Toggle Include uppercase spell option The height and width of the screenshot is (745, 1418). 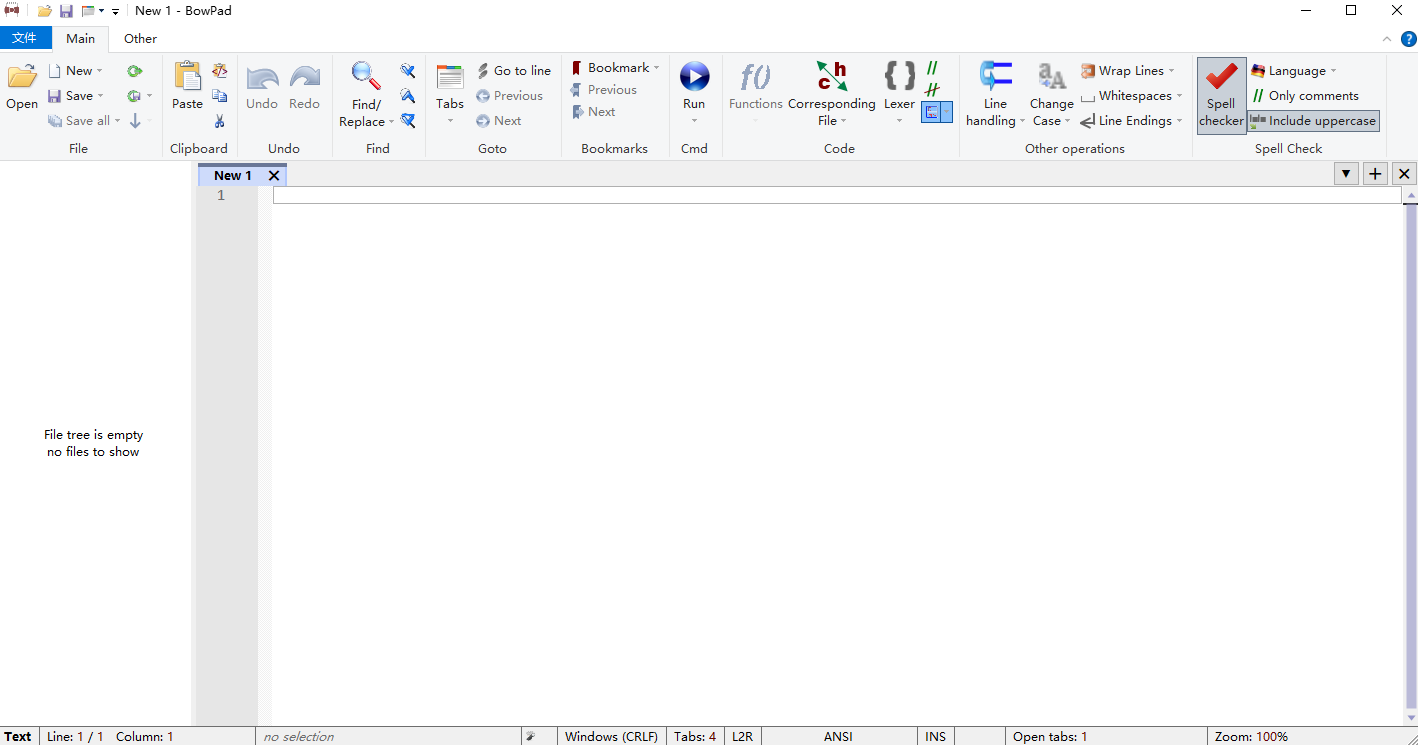(1313, 121)
